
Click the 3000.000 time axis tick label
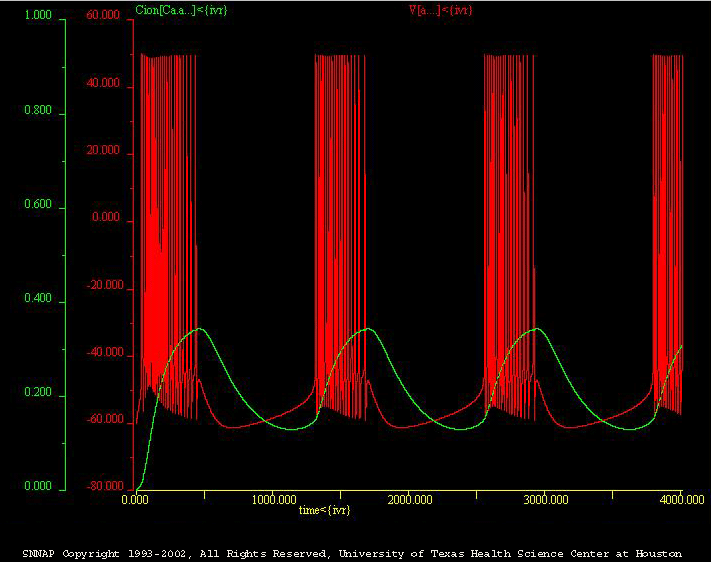tap(544, 499)
